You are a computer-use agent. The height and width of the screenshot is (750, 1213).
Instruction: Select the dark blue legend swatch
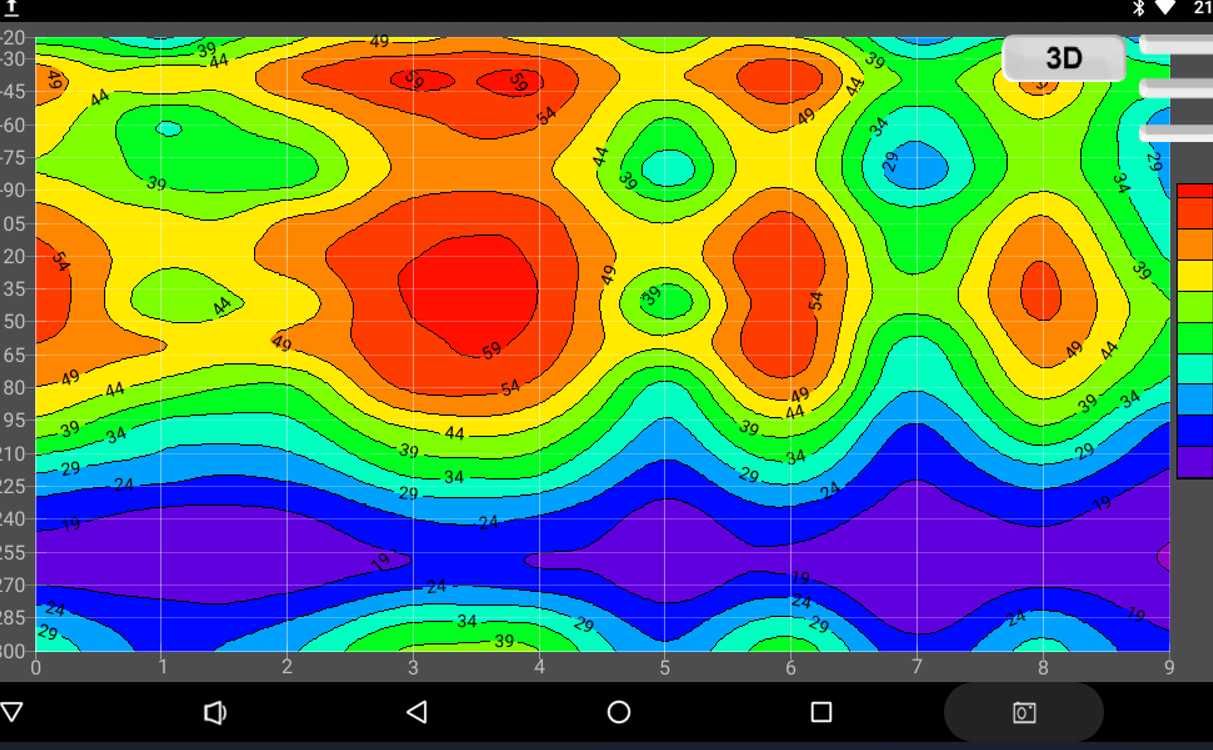click(1194, 431)
